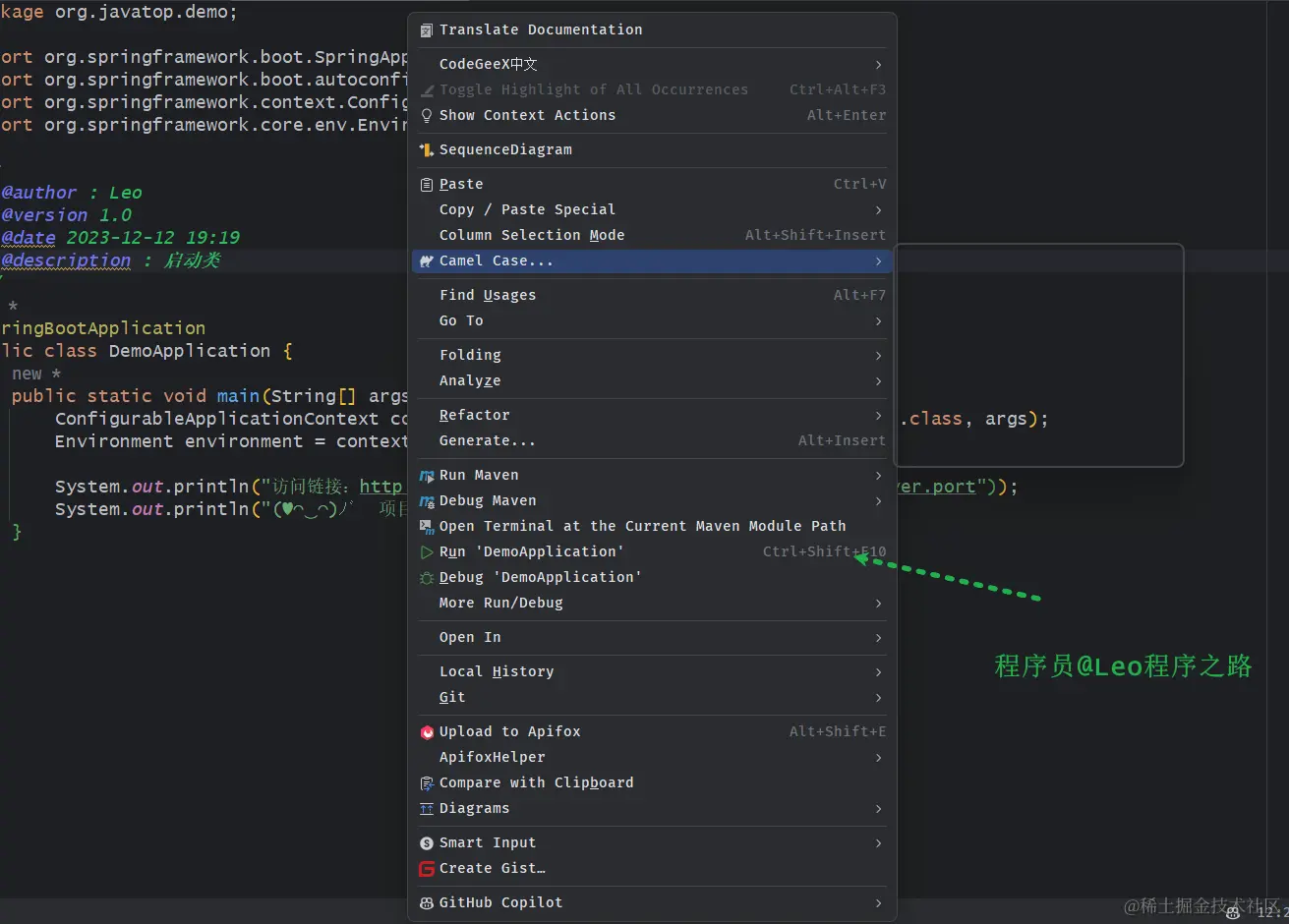Click the lightbulb icon beside Show Context Actions
The image size is (1289, 924).
tap(426, 115)
